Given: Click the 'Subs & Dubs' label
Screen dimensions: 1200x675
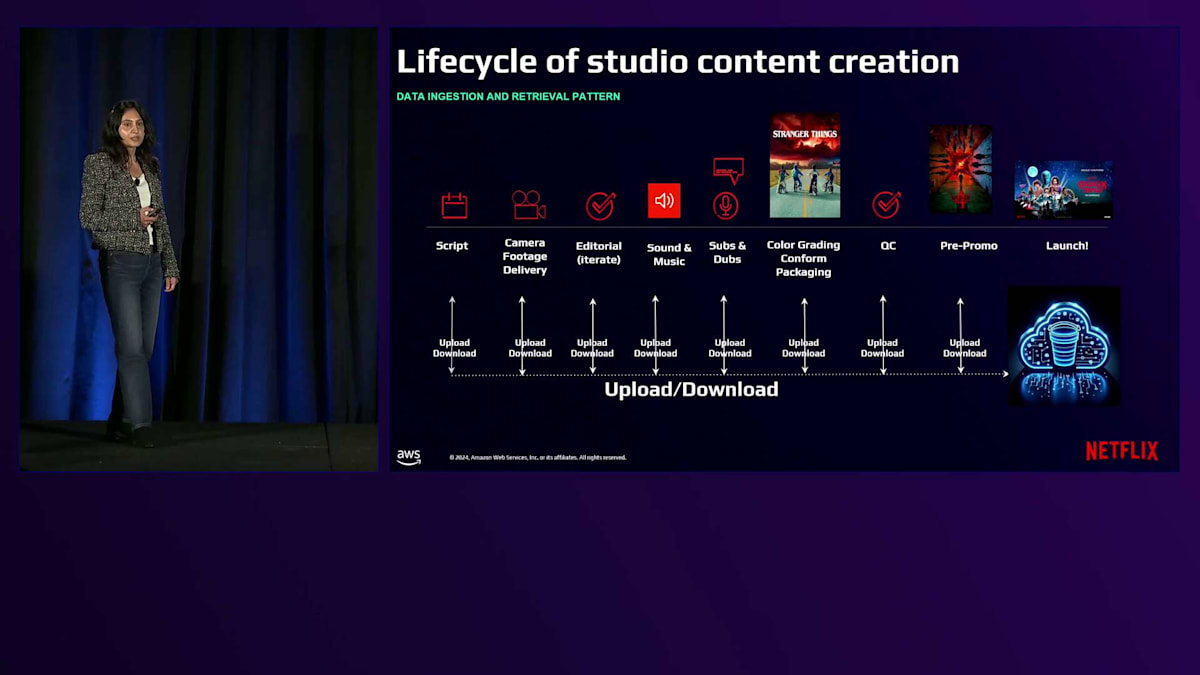Looking at the screenshot, I should pyautogui.click(x=727, y=253).
